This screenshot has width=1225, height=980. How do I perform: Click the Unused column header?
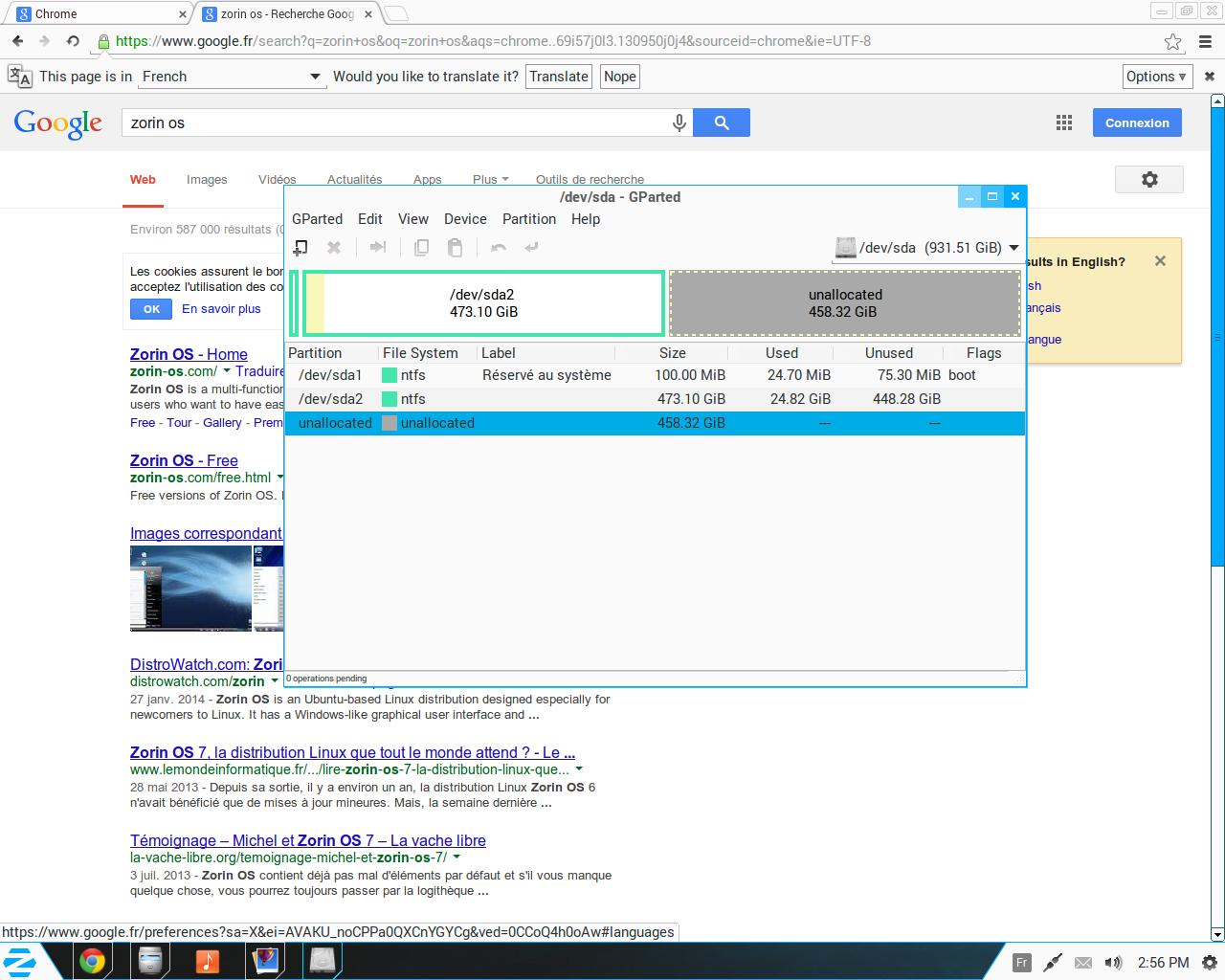coord(889,353)
